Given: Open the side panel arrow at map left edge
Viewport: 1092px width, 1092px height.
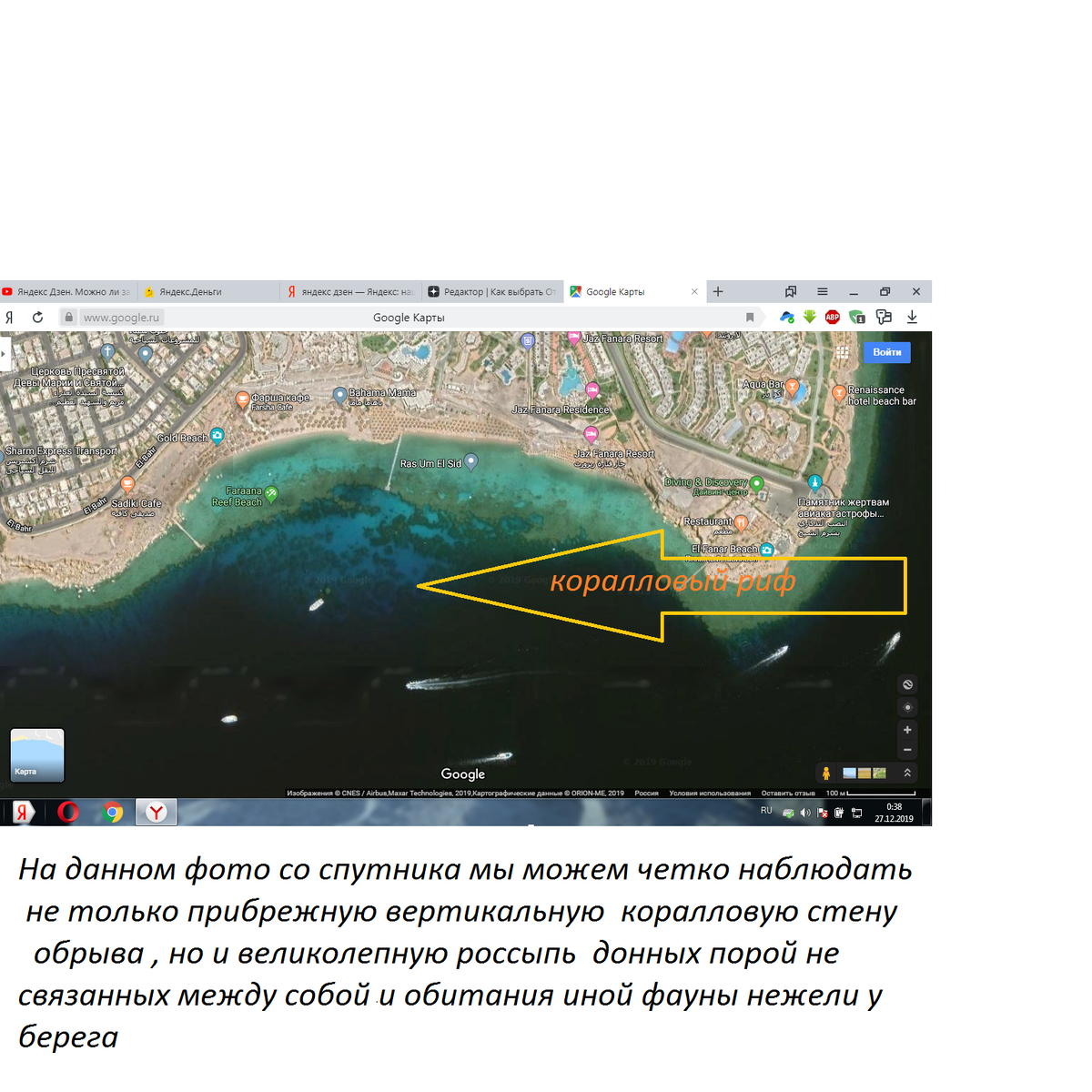Looking at the screenshot, I should click(3, 353).
